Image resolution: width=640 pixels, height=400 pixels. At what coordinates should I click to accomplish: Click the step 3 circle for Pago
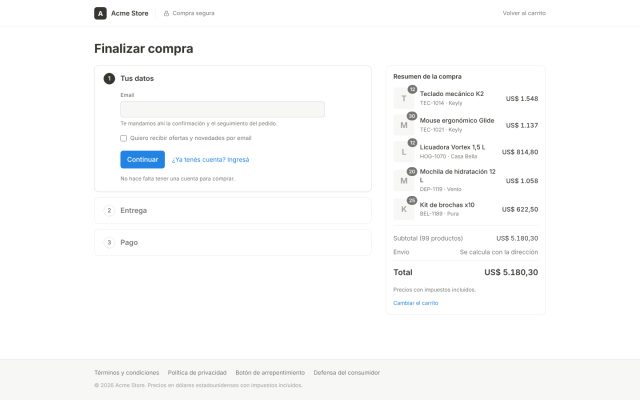coord(109,242)
